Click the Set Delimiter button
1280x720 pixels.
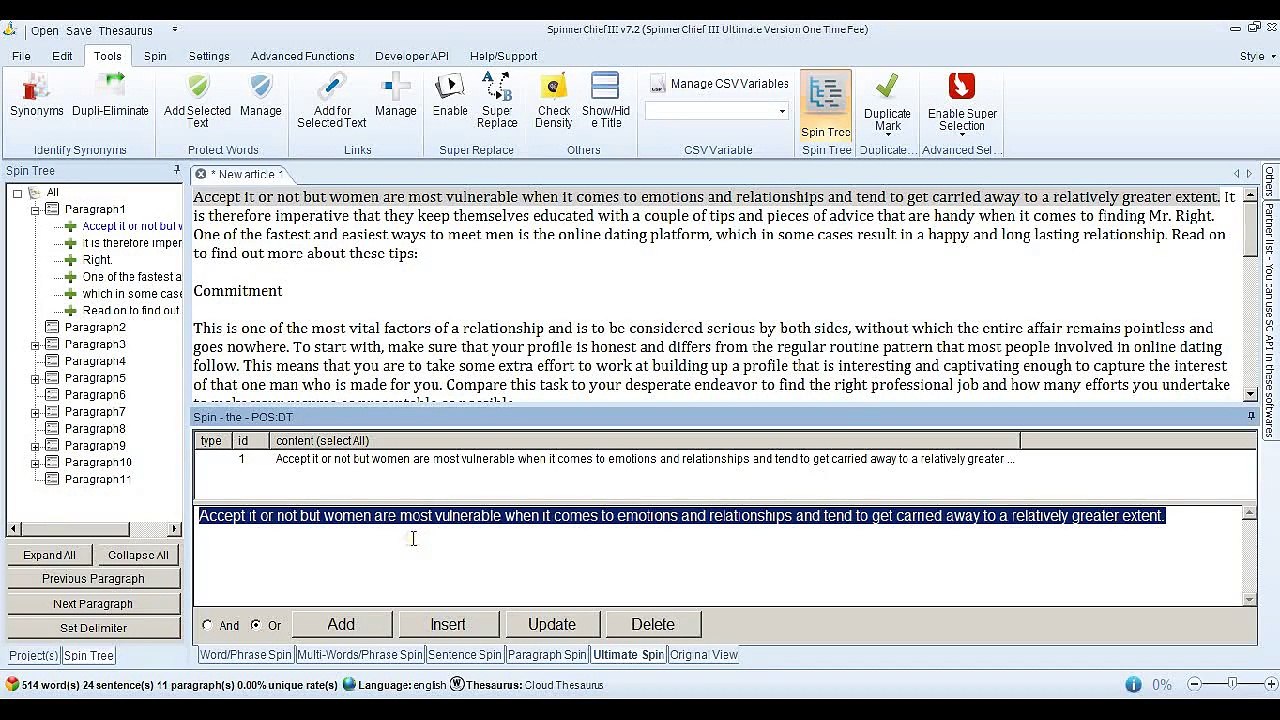pos(93,628)
